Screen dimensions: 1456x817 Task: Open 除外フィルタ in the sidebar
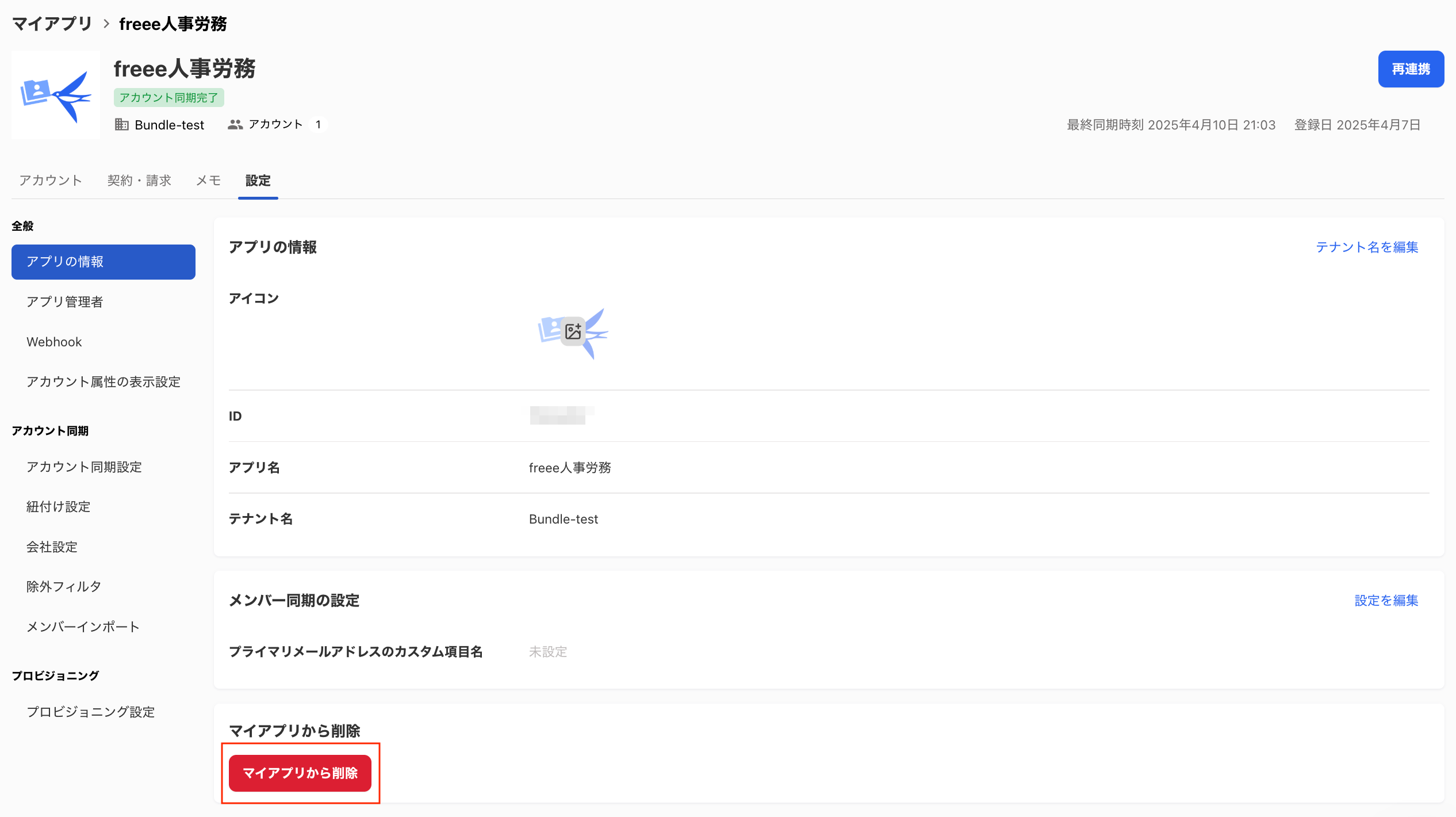104,587
